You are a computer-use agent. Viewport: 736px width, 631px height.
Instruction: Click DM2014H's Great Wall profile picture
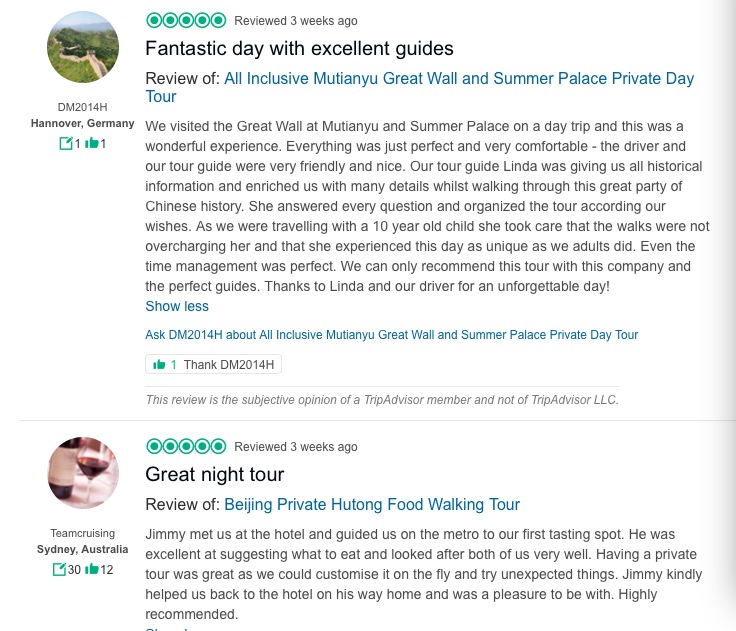pyautogui.click(x=83, y=47)
